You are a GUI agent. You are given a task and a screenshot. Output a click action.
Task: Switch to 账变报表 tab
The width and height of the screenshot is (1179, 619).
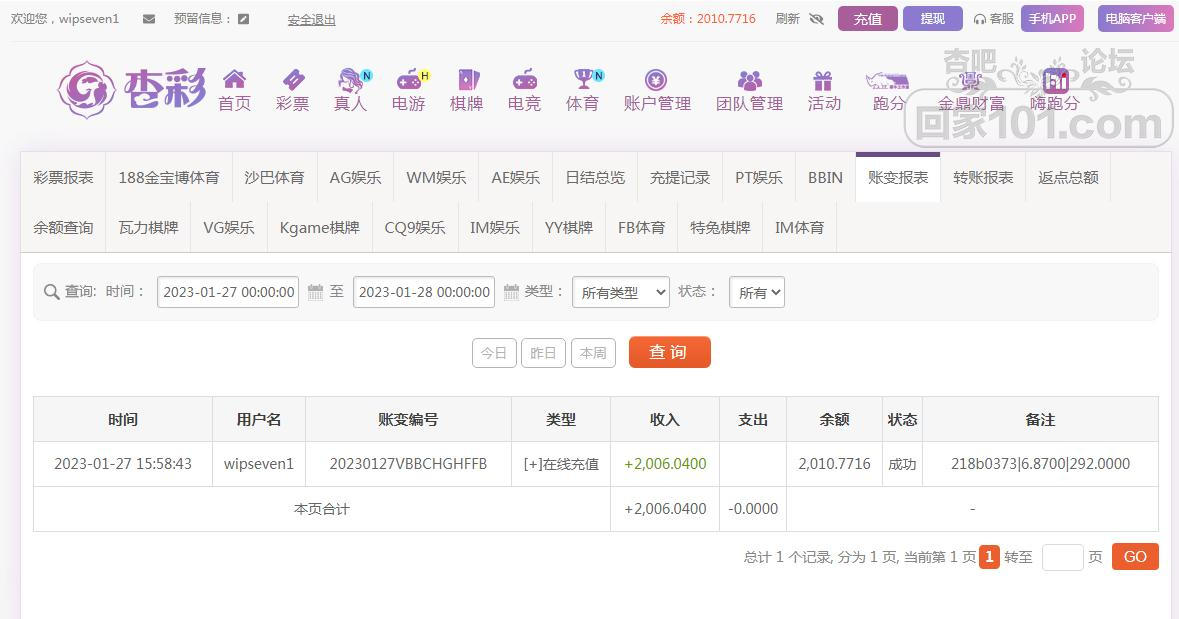point(898,178)
